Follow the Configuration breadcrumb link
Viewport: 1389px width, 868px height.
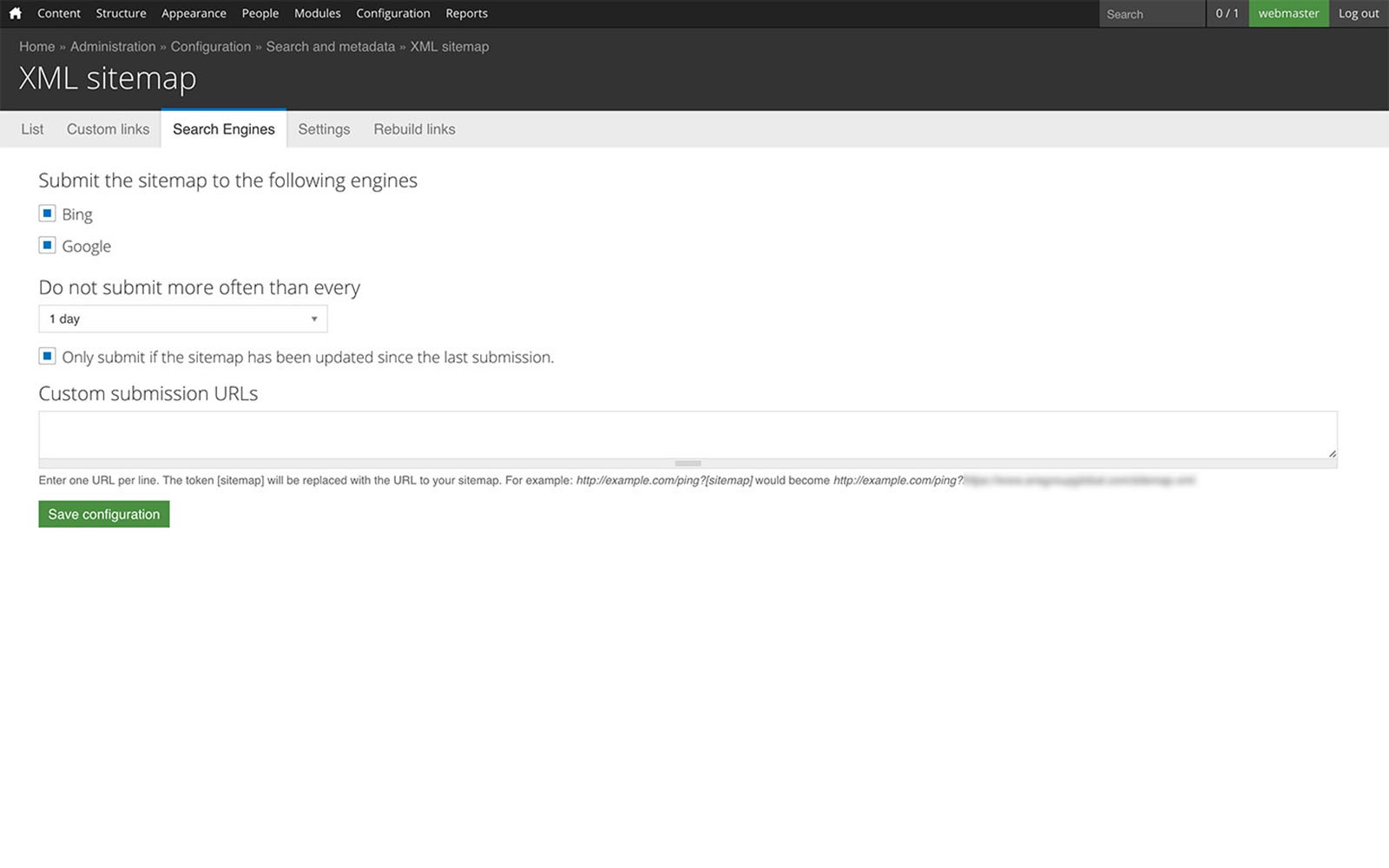(x=211, y=47)
